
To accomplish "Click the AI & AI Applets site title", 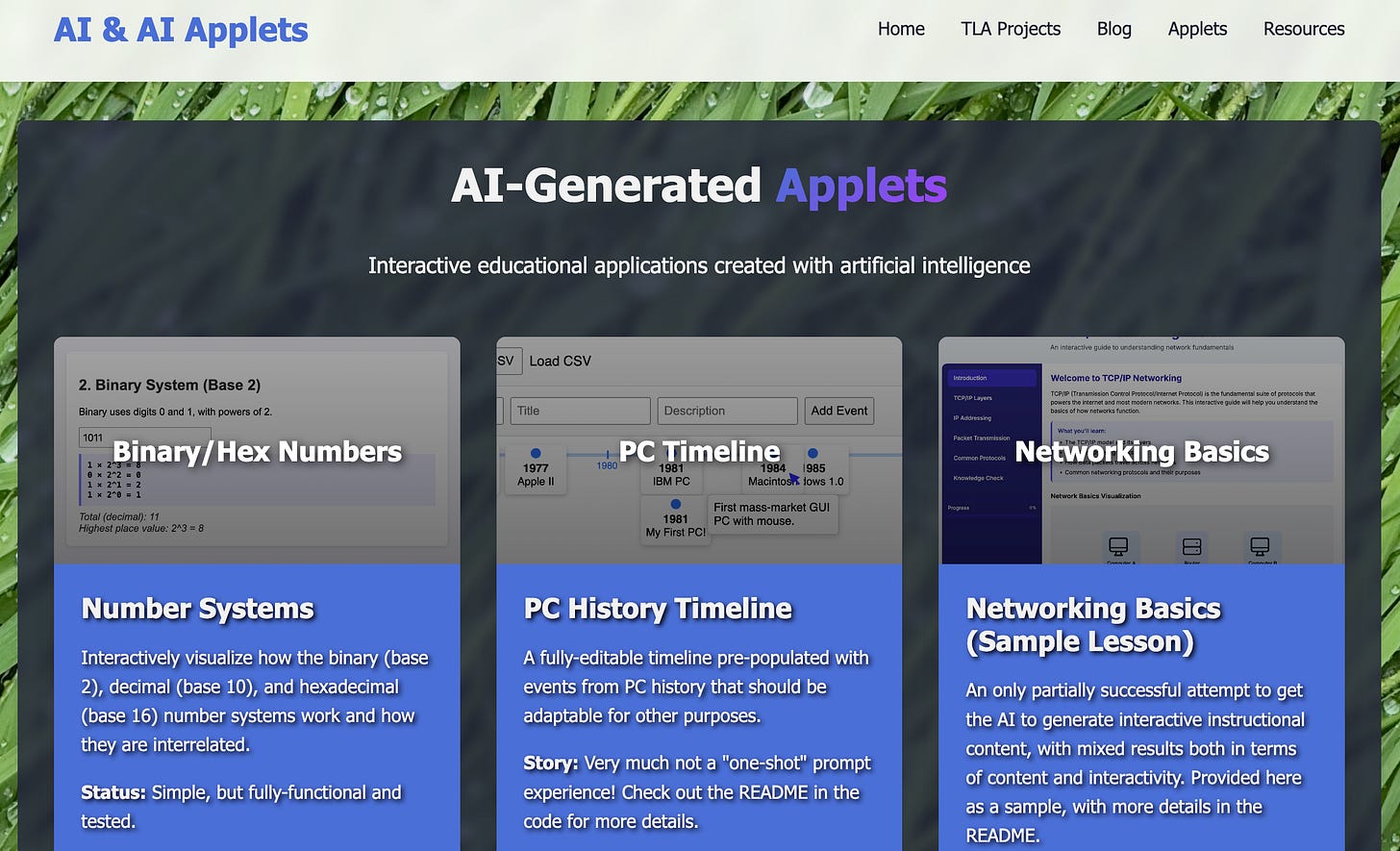I will (x=181, y=30).
